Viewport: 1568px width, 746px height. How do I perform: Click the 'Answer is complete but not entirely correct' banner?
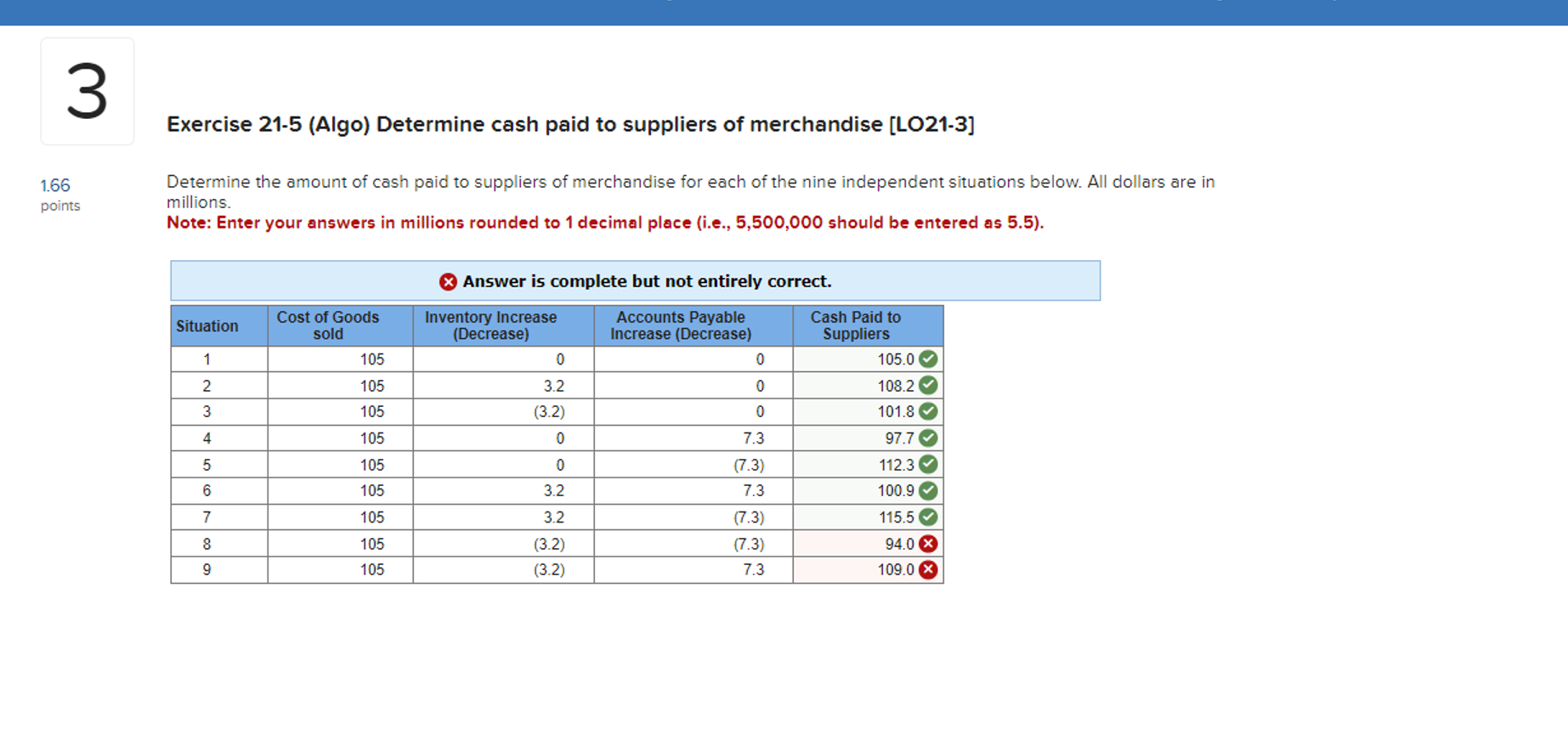point(636,281)
